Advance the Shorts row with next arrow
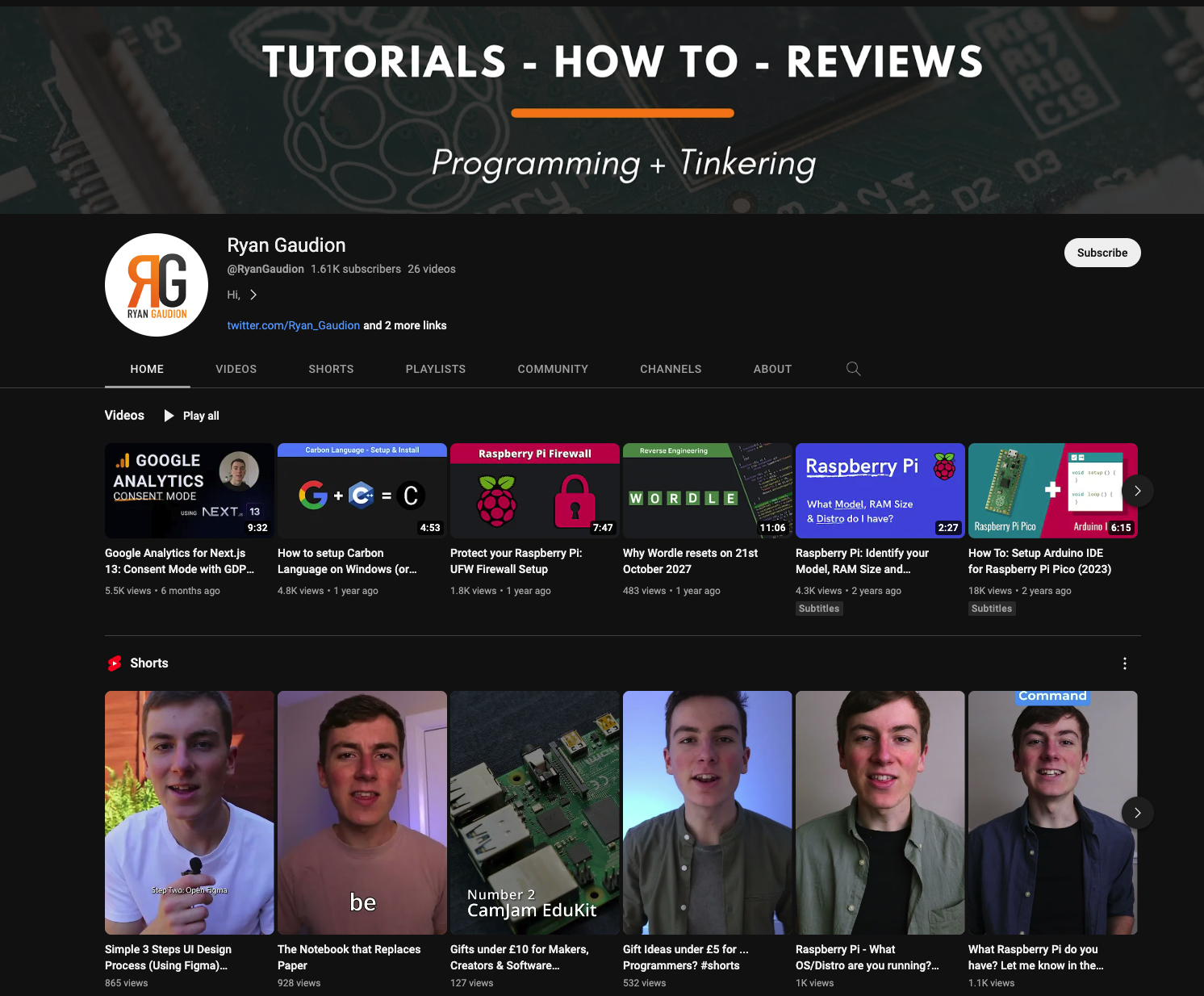Image resolution: width=1204 pixels, height=996 pixels. (x=1137, y=813)
